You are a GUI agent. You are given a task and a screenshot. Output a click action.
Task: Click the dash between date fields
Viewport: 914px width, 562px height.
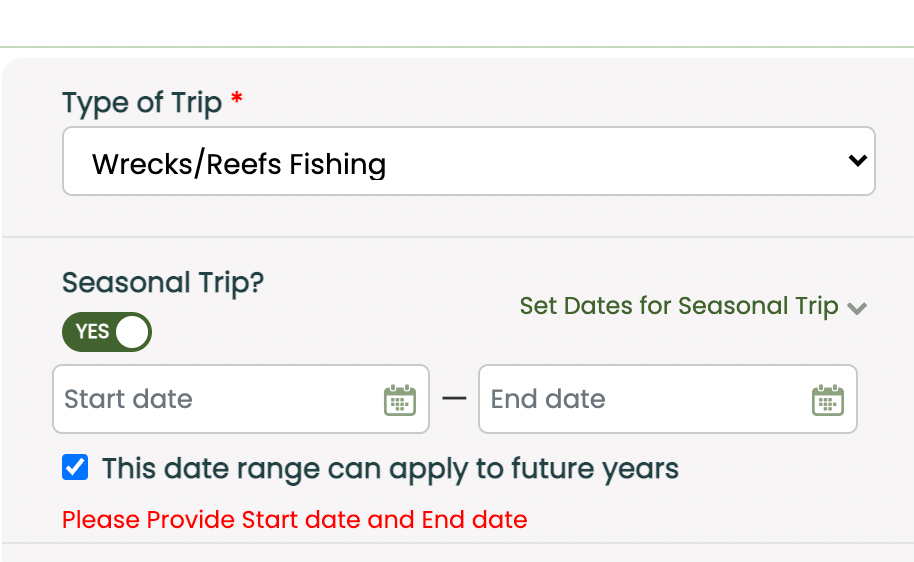[x=454, y=399]
